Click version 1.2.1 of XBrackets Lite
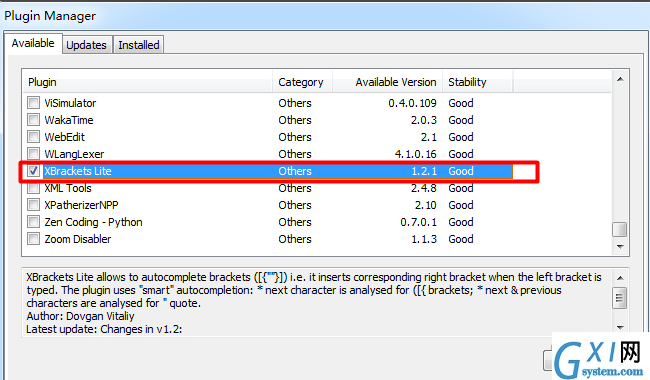Image resolution: width=650 pixels, height=380 pixels. [424, 171]
